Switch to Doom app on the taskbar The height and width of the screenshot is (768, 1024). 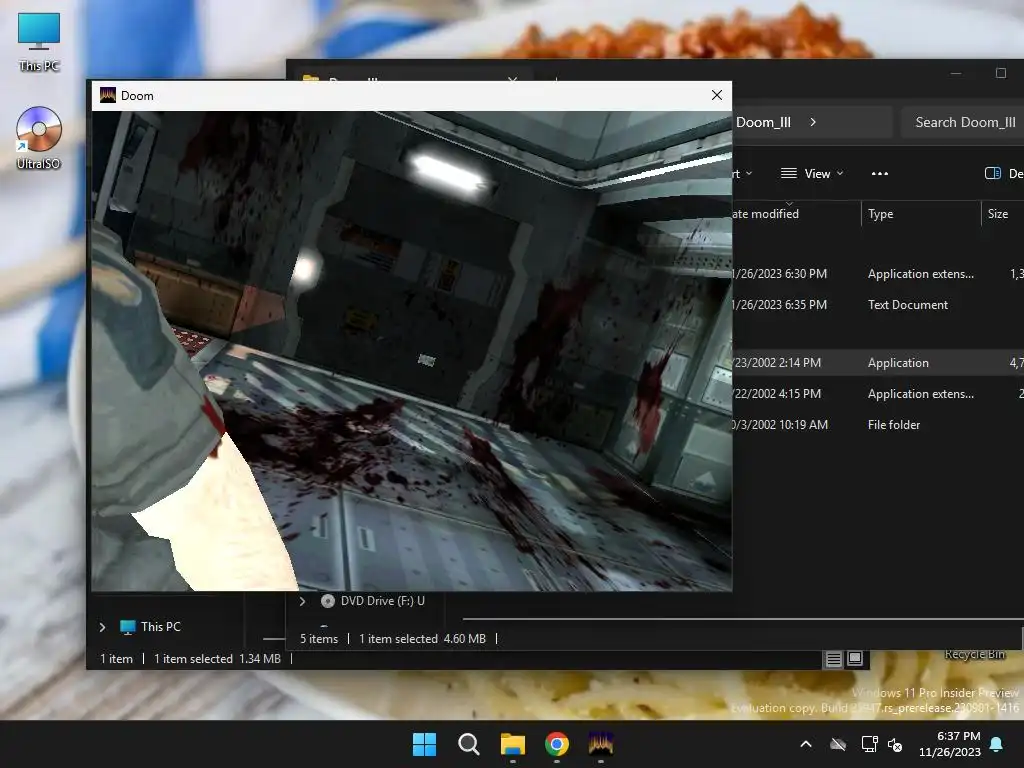pyautogui.click(x=601, y=744)
